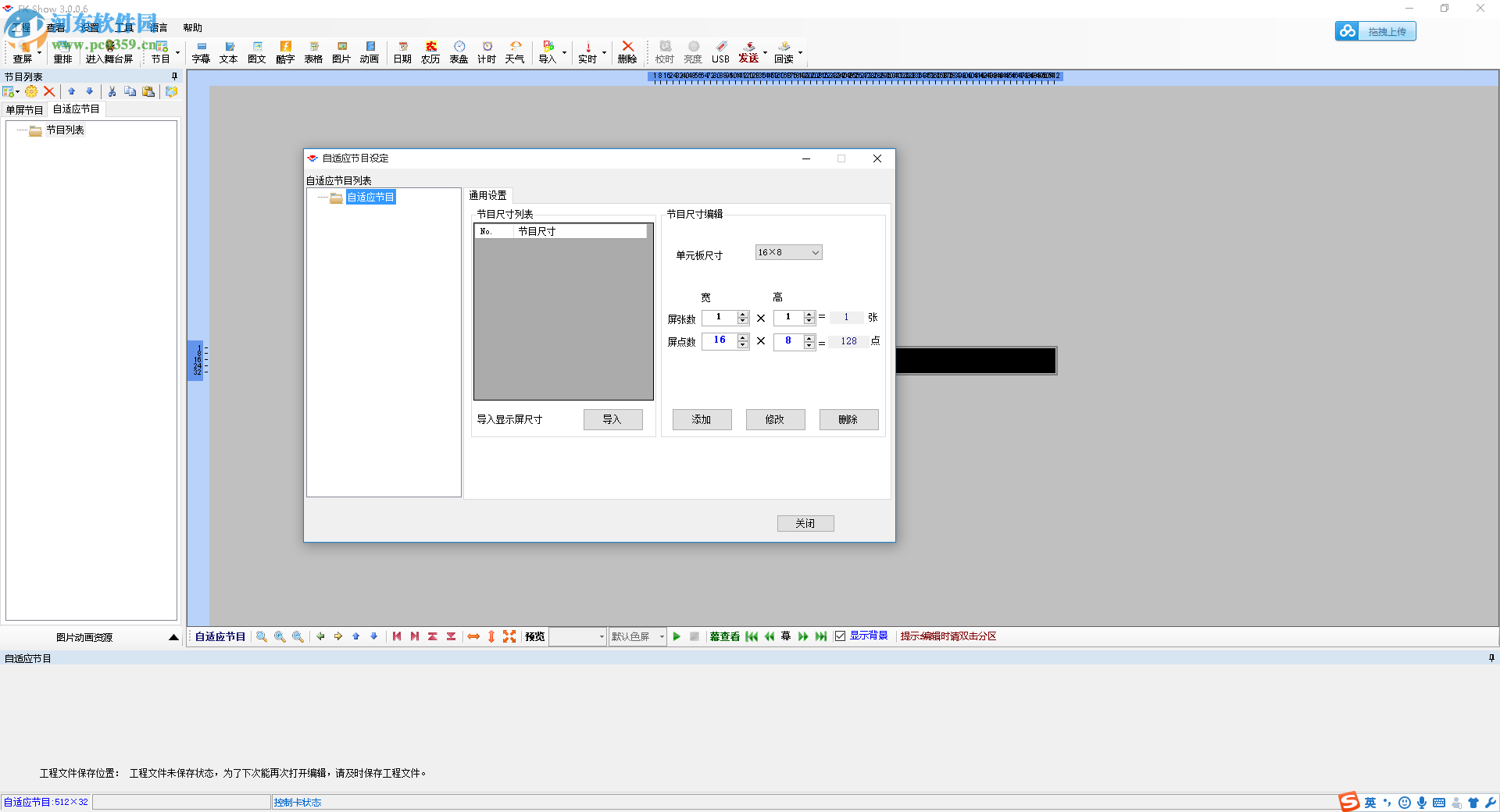Viewport: 1500px width, 812px height.
Task: Select the 动画 animation tool
Action: (370, 52)
